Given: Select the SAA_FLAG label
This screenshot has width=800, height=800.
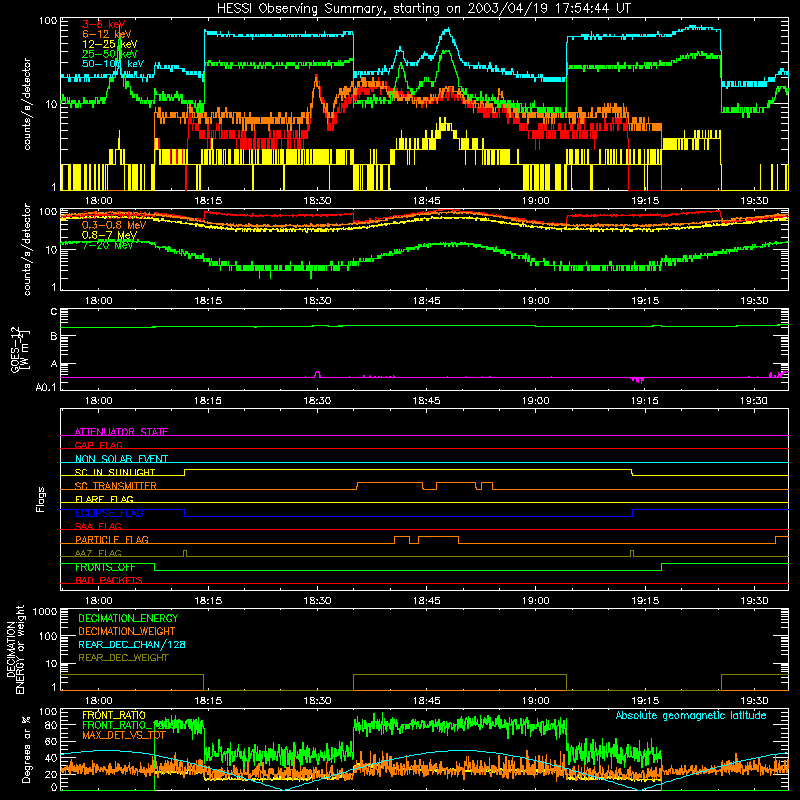Looking at the screenshot, I should (x=98, y=526).
